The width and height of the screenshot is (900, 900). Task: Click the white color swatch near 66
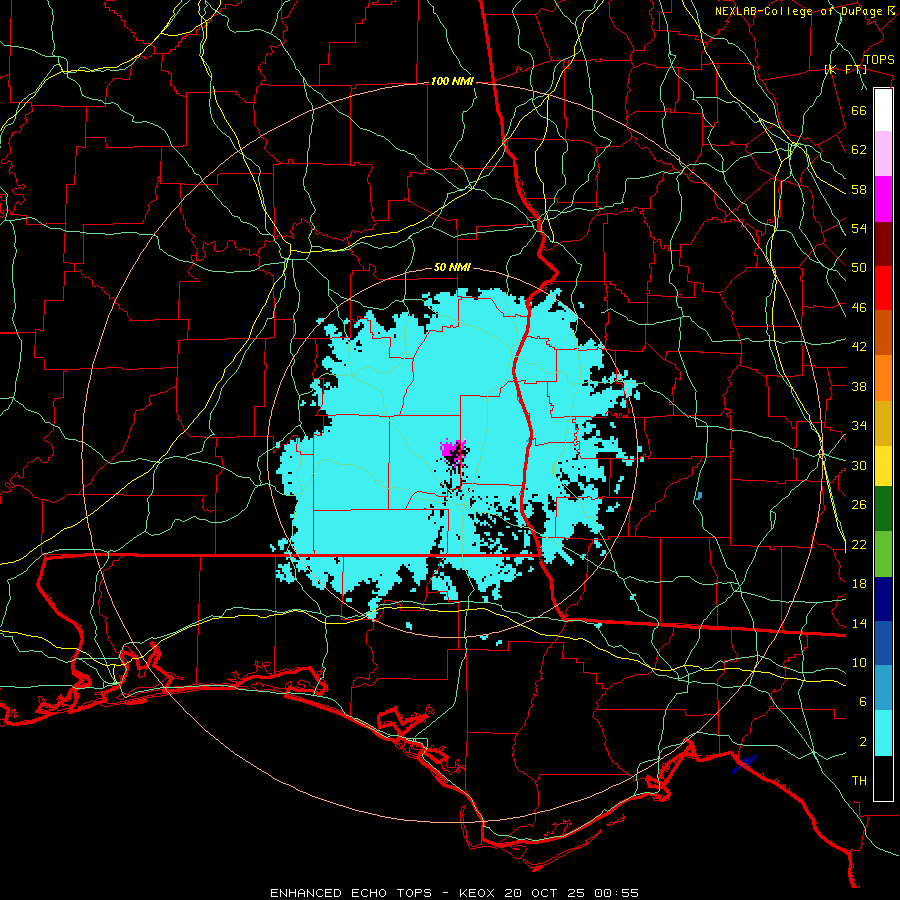[x=883, y=110]
